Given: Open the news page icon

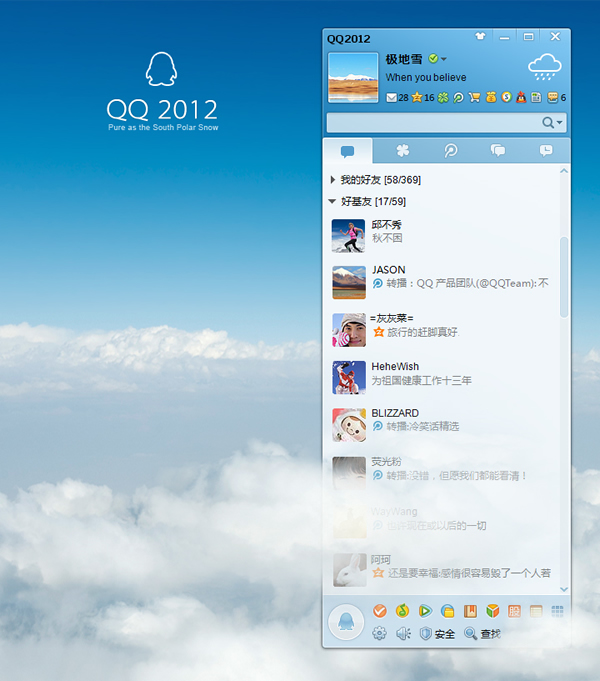Looking at the screenshot, I should [537, 97].
